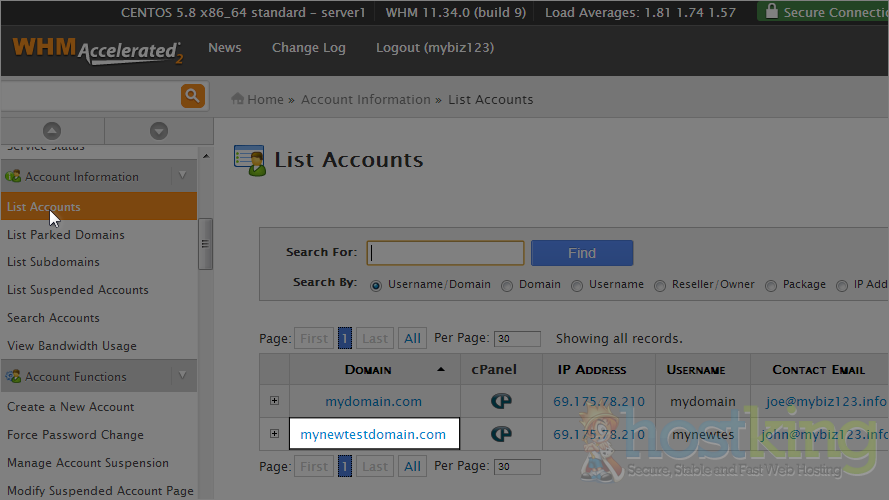Choose the Reseller/Owner radio option

click(x=660, y=285)
